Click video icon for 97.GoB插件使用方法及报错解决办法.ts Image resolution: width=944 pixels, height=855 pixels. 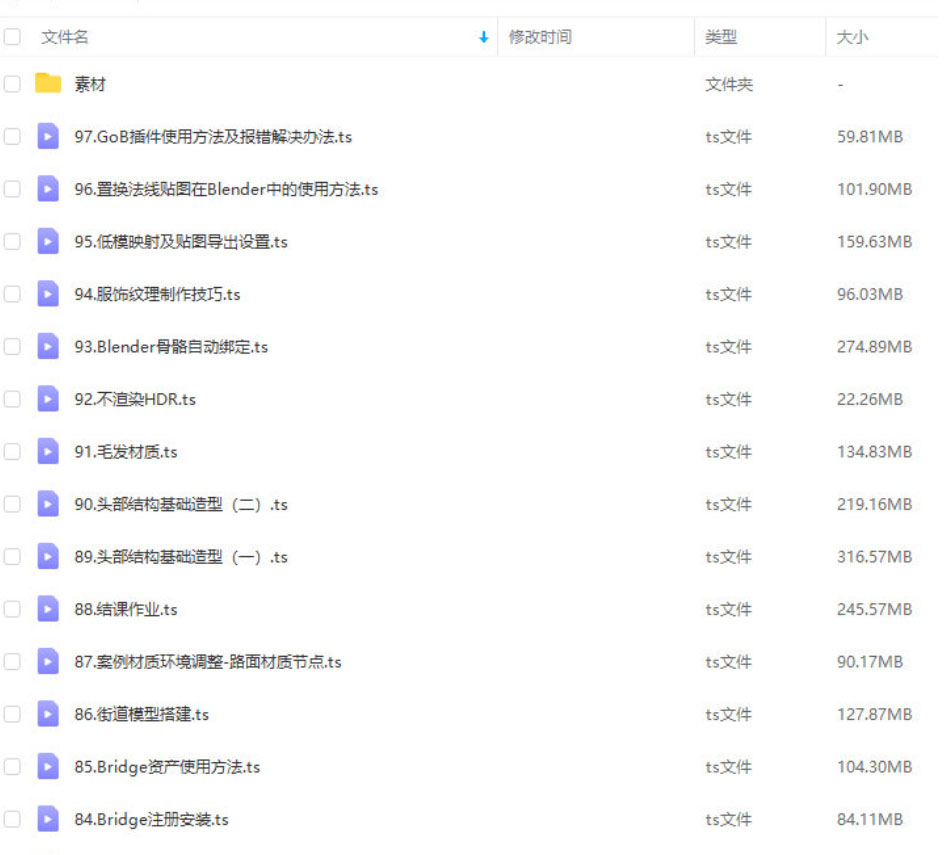[48, 136]
